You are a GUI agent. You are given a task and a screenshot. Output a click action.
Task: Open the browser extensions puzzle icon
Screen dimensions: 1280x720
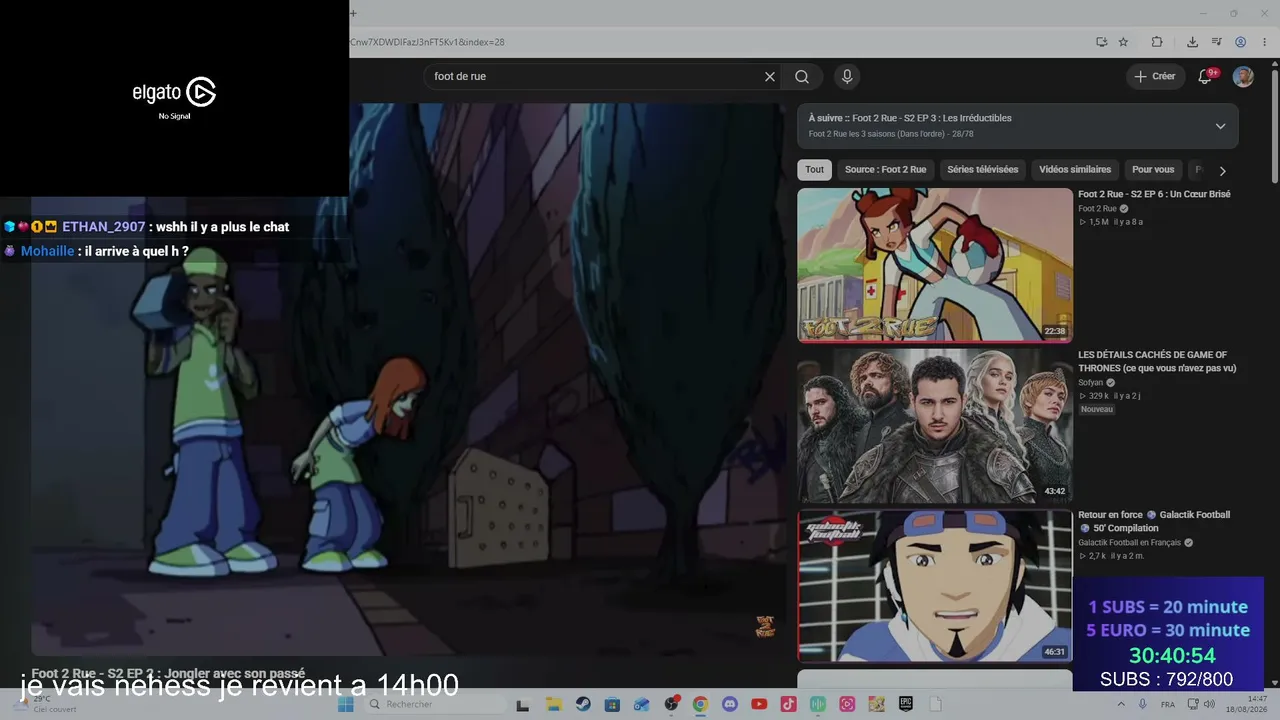(1157, 42)
